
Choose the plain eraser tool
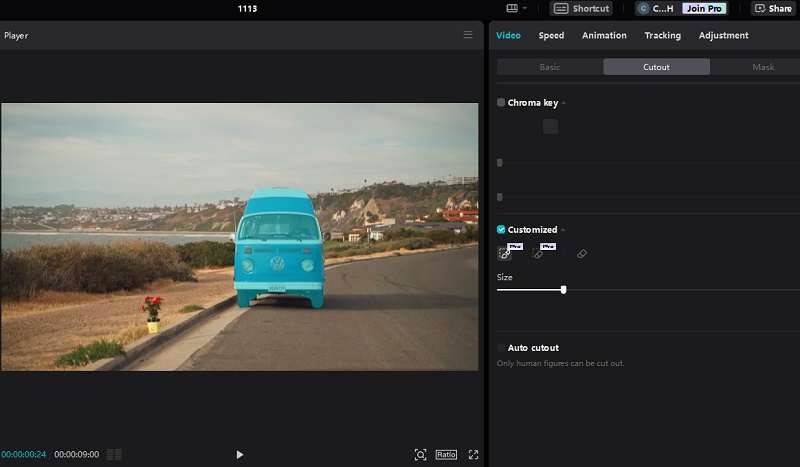(582, 254)
